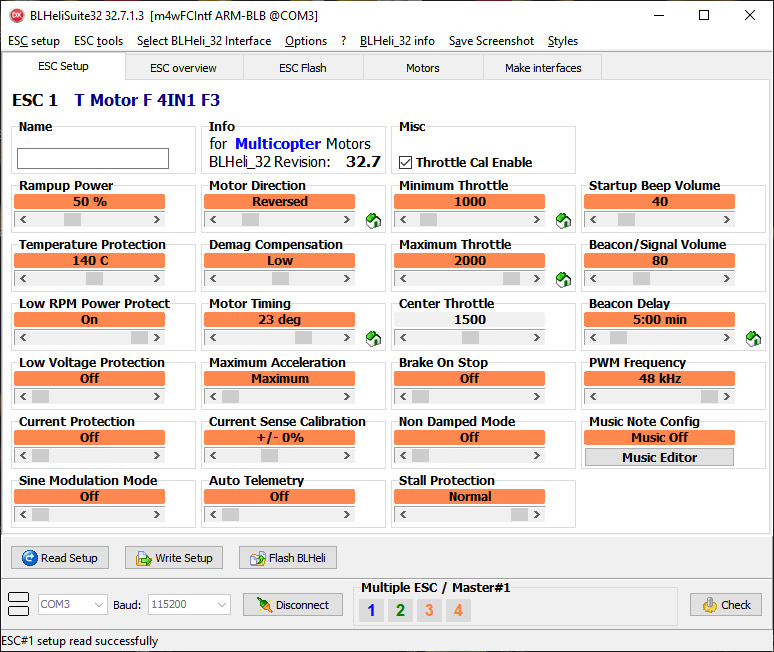The image size is (774, 652).
Task: Decrease Stall Protection with left arrow
Action: coord(403,515)
